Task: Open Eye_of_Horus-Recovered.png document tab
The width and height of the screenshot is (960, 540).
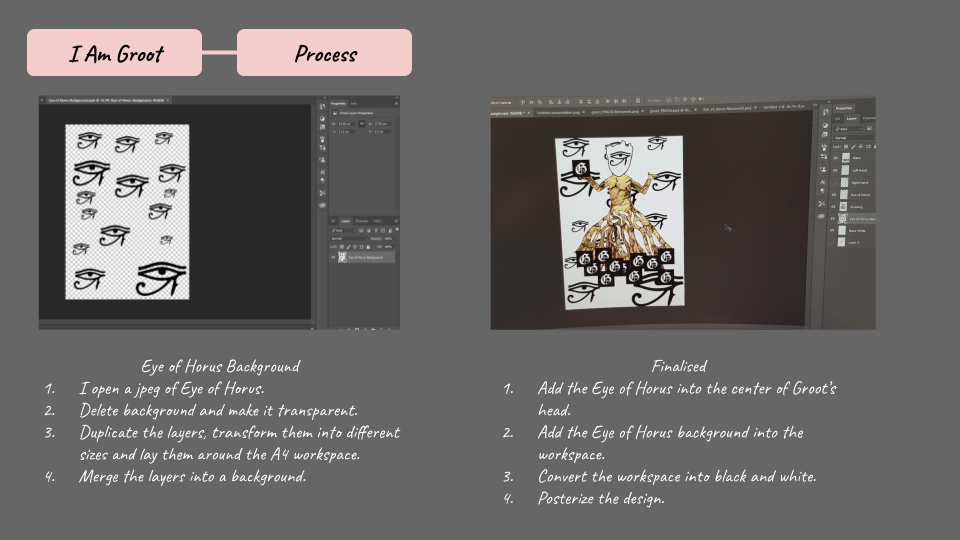Action: pos(727,108)
